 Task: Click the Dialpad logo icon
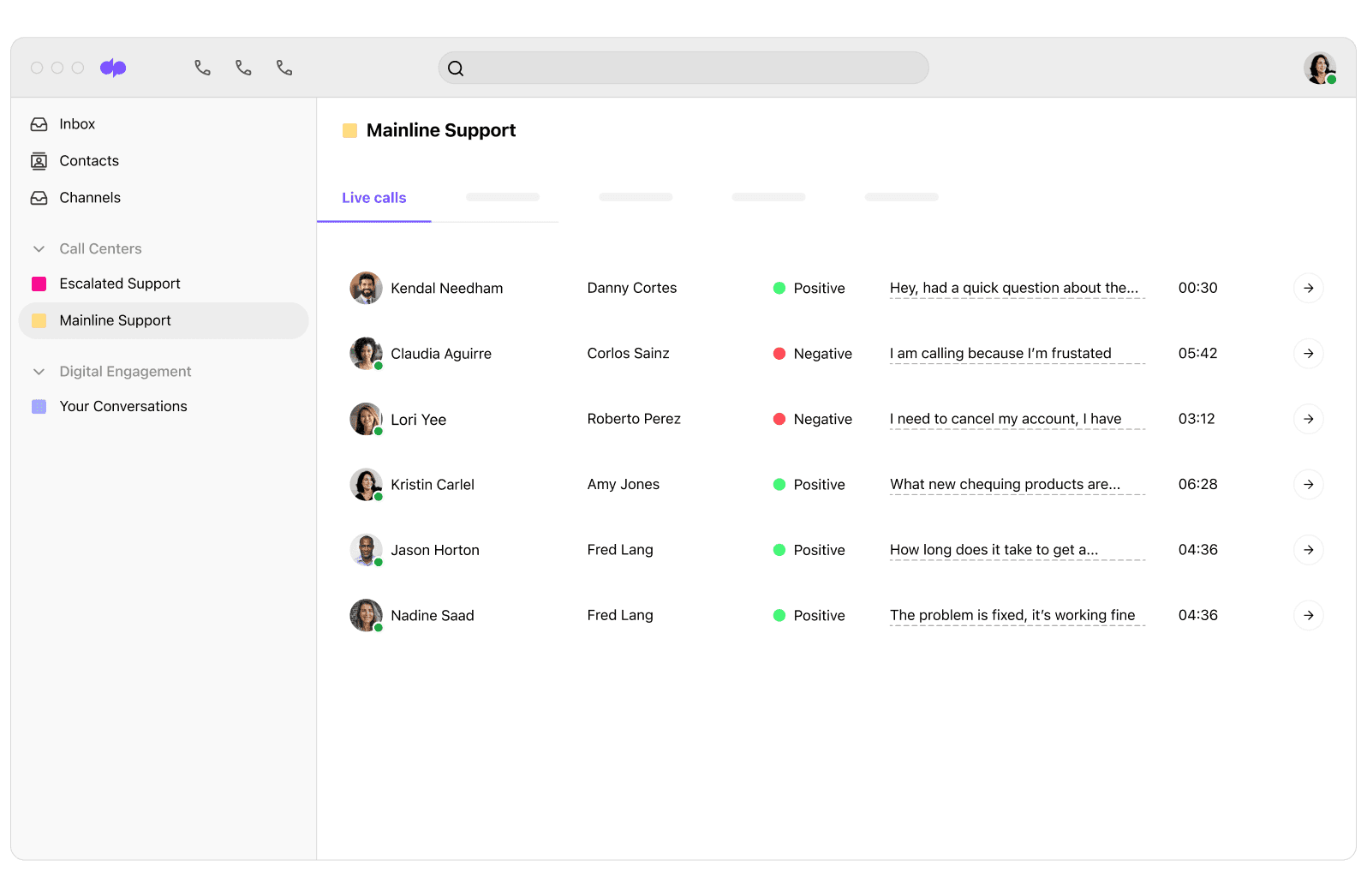click(x=113, y=68)
